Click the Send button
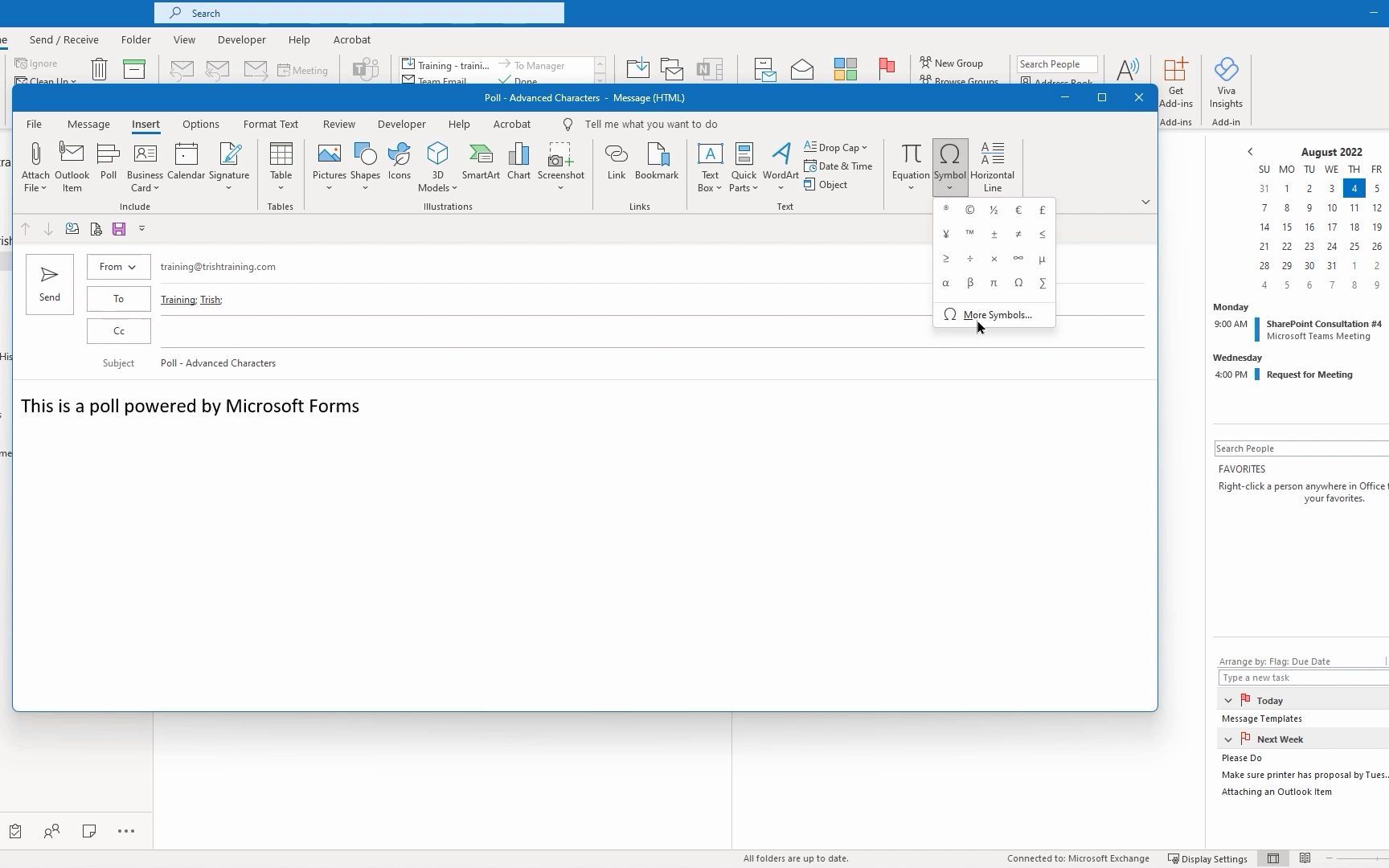1389x868 pixels. [x=49, y=284]
